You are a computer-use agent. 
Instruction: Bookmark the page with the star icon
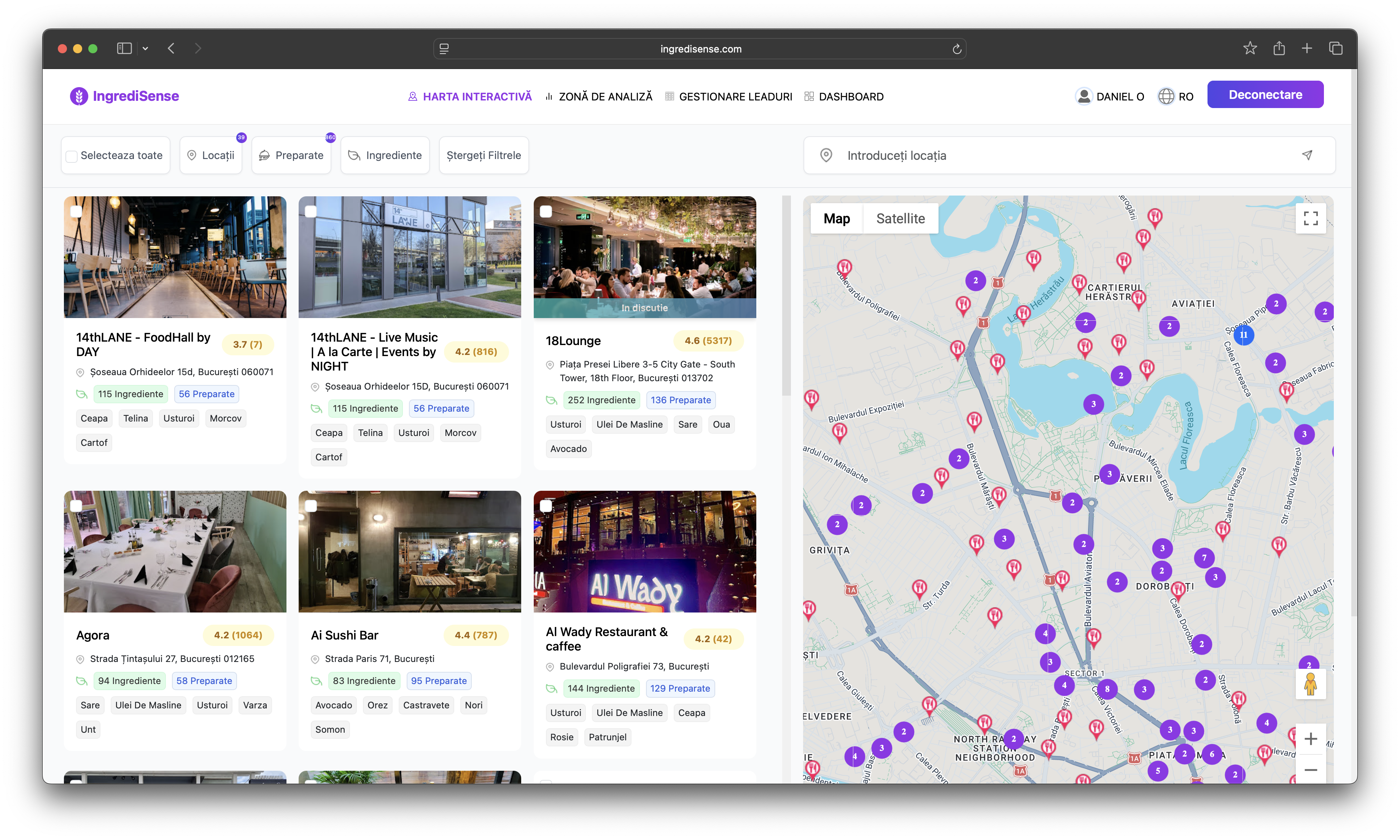click(x=1250, y=49)
